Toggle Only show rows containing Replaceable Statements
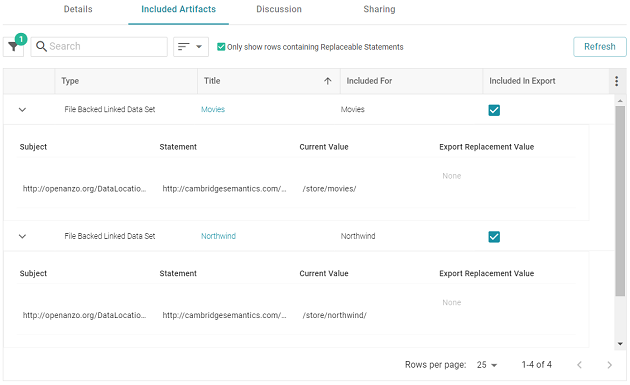The width and height of the screenshot is (630, 385). pos(221,47)
